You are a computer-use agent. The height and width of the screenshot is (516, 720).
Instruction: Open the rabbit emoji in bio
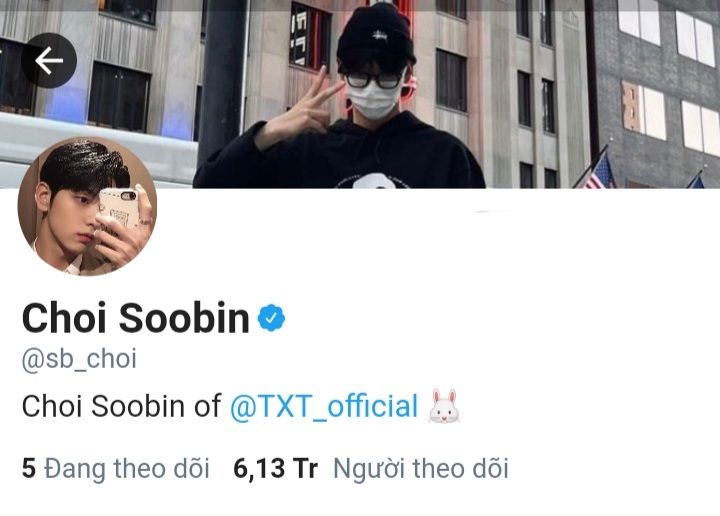[444, 406]
